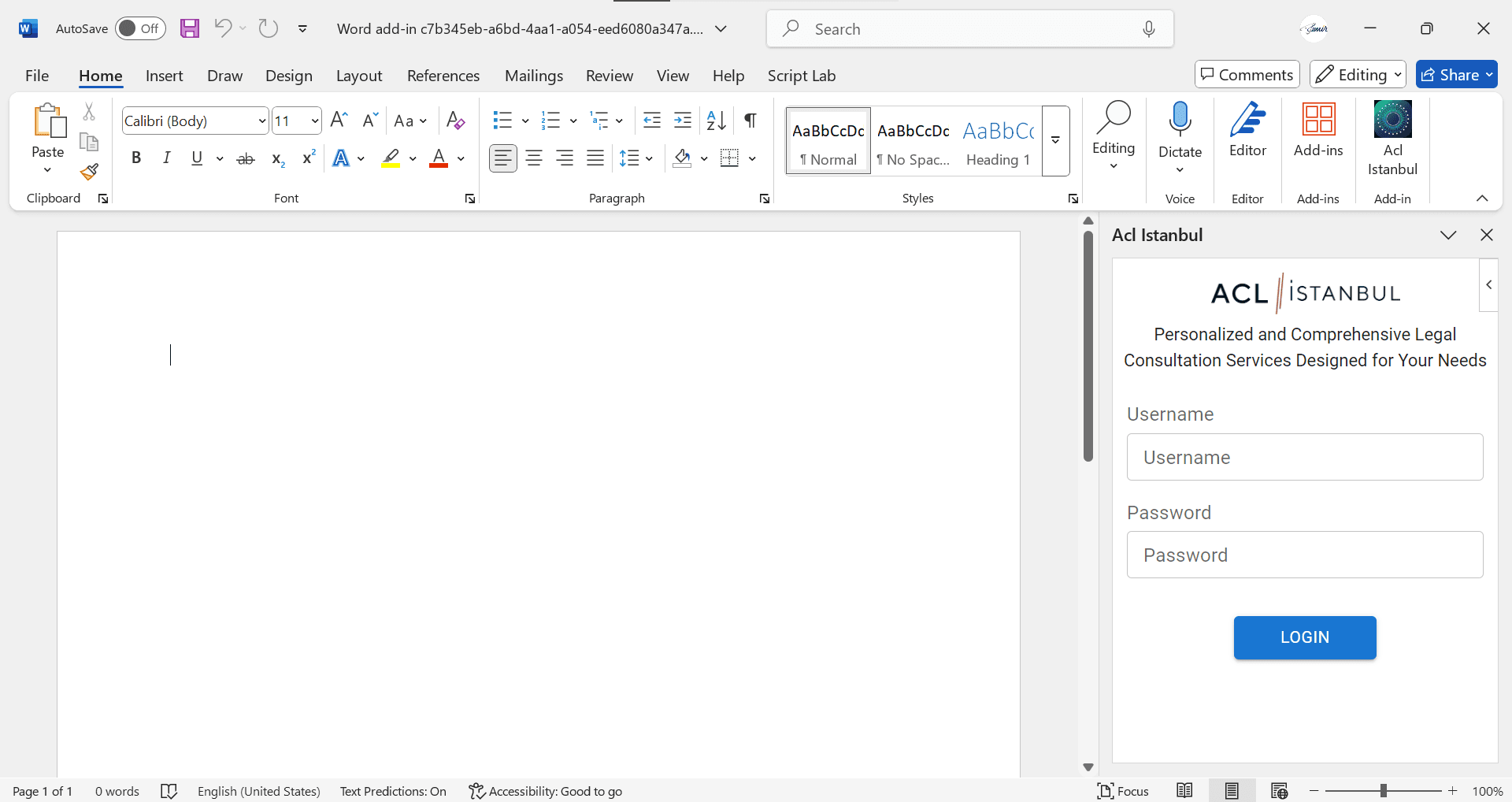
Task: Switch to the Design tab
Action: 289,76
